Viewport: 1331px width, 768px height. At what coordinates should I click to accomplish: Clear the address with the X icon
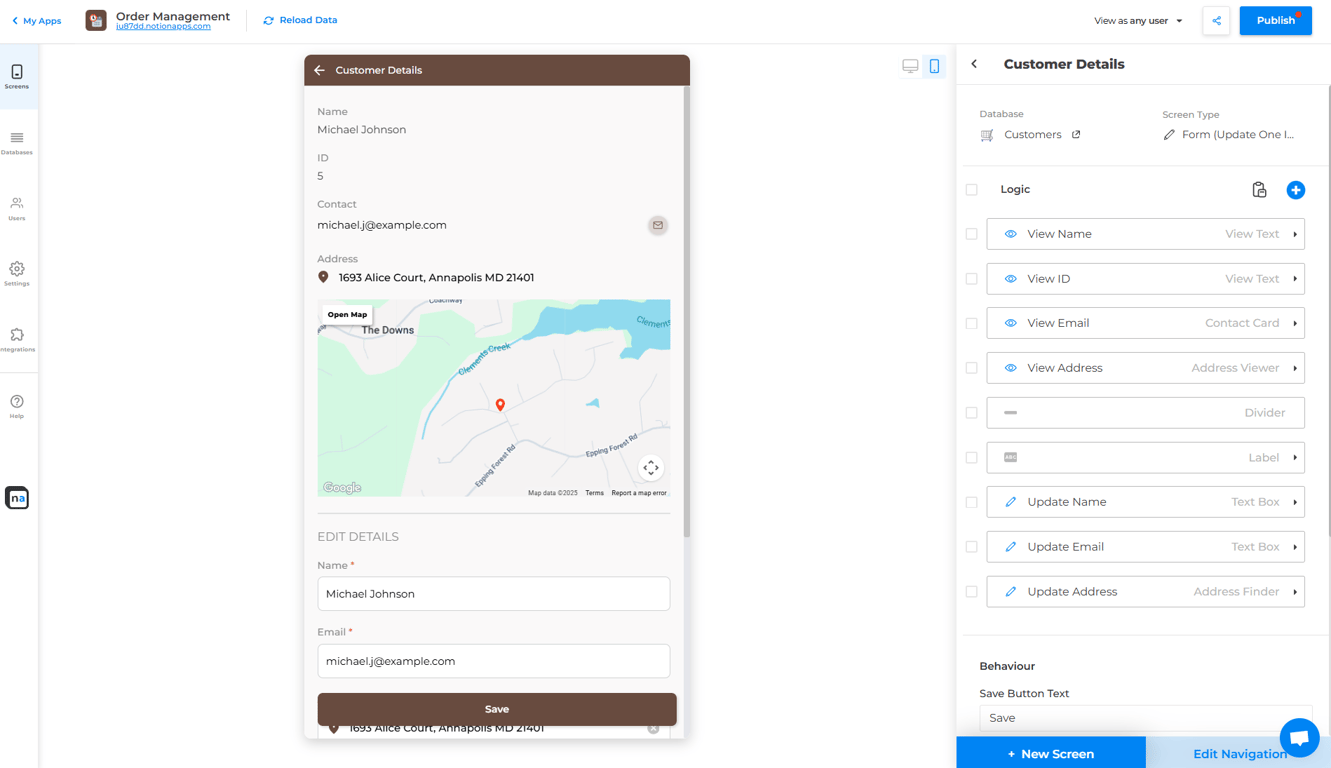click(653, 729)
